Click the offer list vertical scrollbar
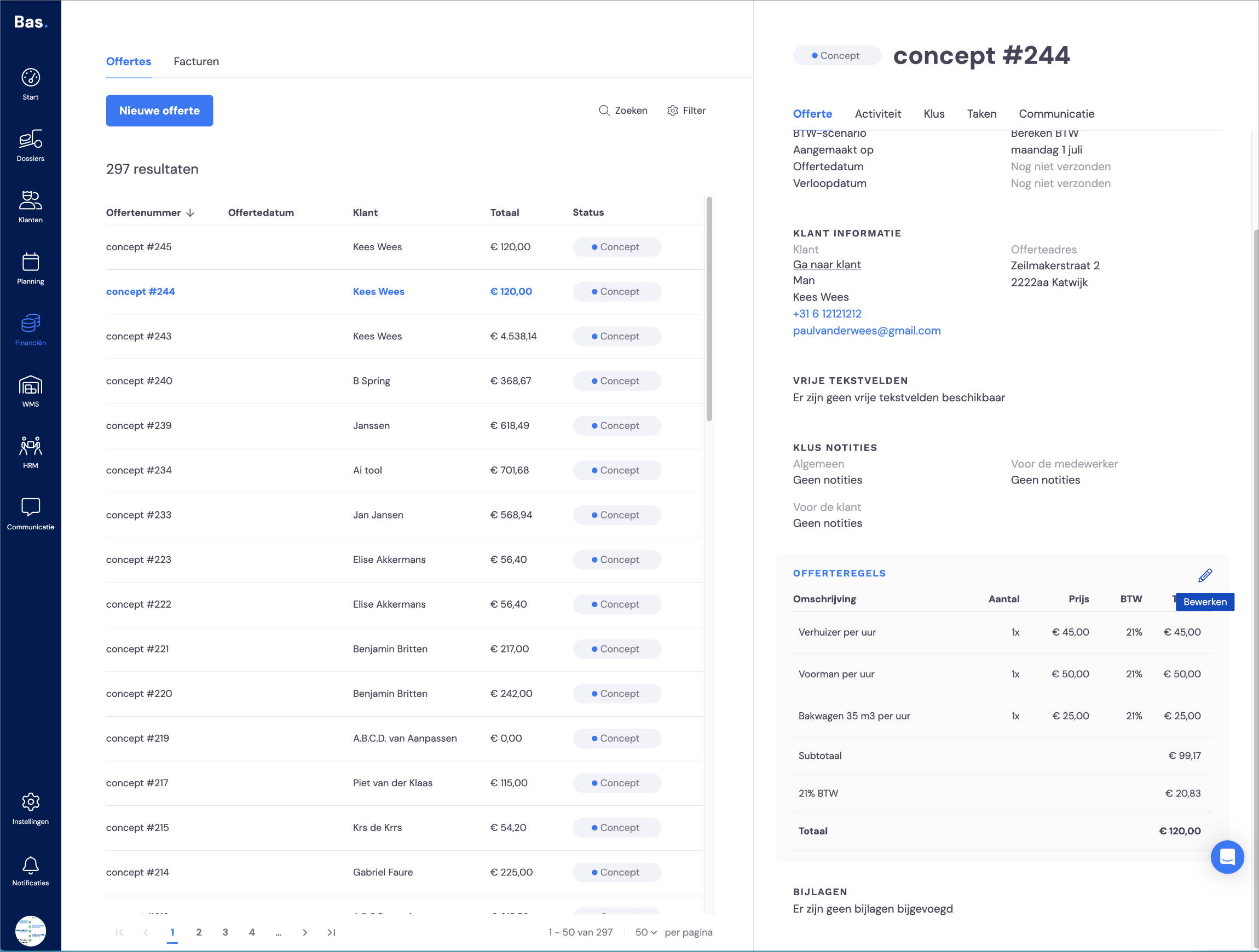1259x952 pixels. pyautogui.click(x=709, y=309)
